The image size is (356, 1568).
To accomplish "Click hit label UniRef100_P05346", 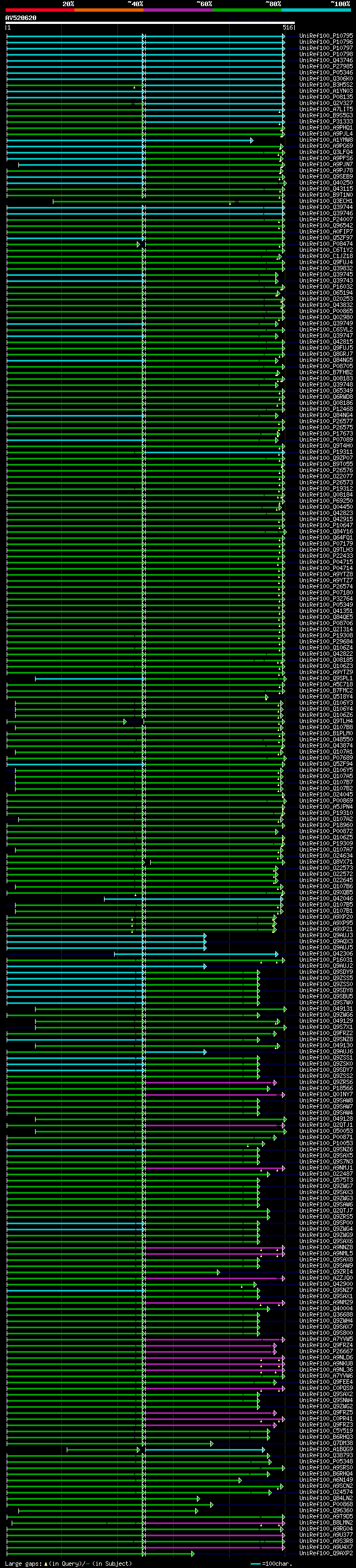I will tap(326, 72).
